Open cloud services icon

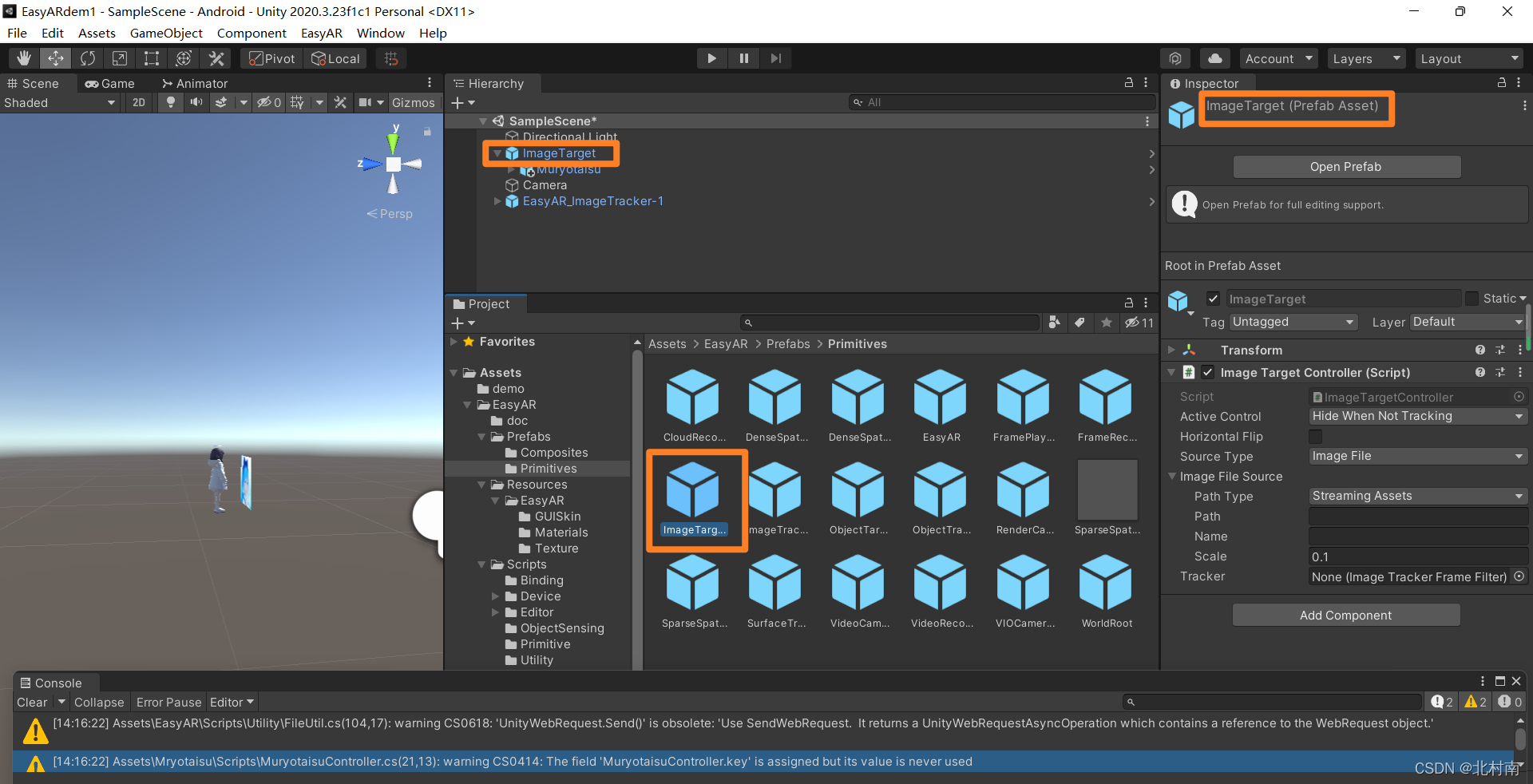pos(1214,58)
